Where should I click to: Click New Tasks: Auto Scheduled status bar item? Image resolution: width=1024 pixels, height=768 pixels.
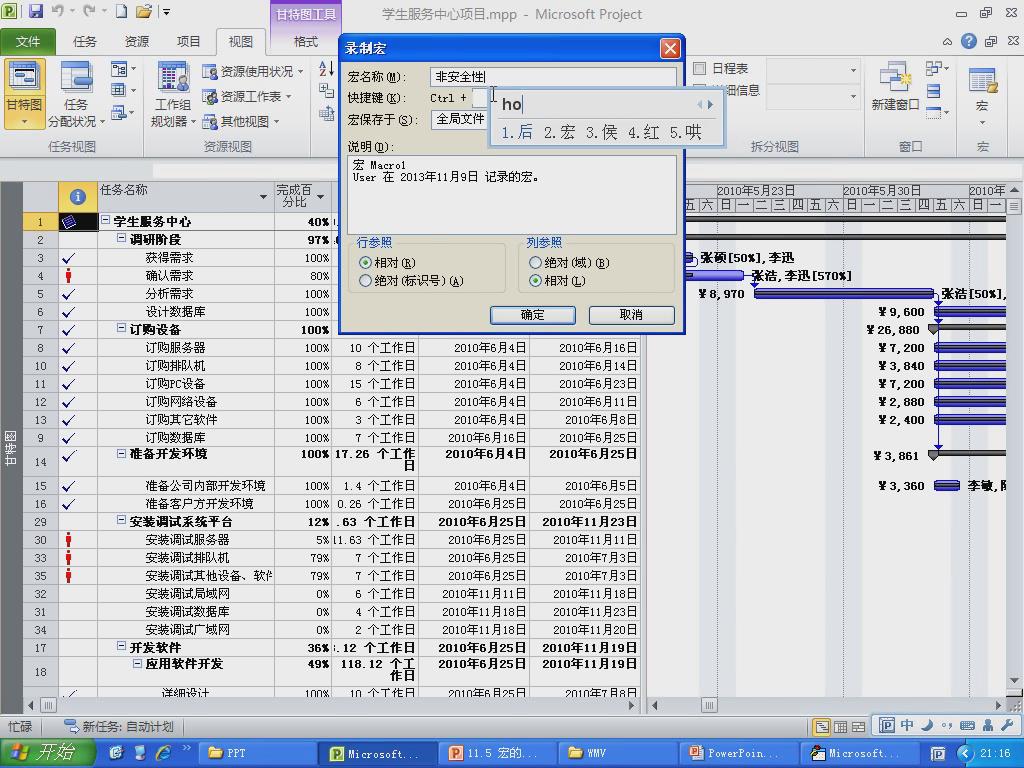pyautogui.click(x=119, y=726)
